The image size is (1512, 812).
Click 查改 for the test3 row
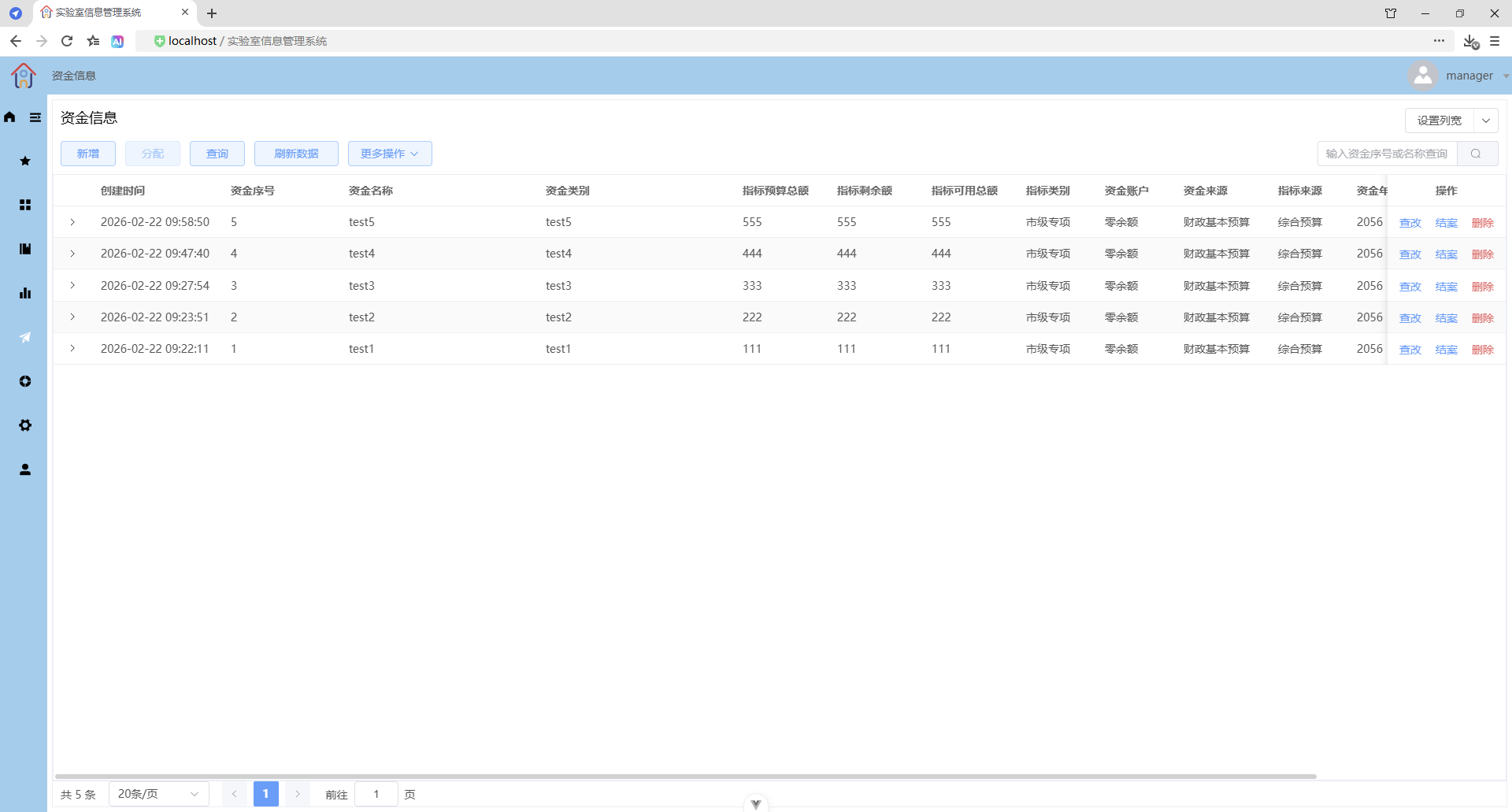click(x=1410, y=287)
